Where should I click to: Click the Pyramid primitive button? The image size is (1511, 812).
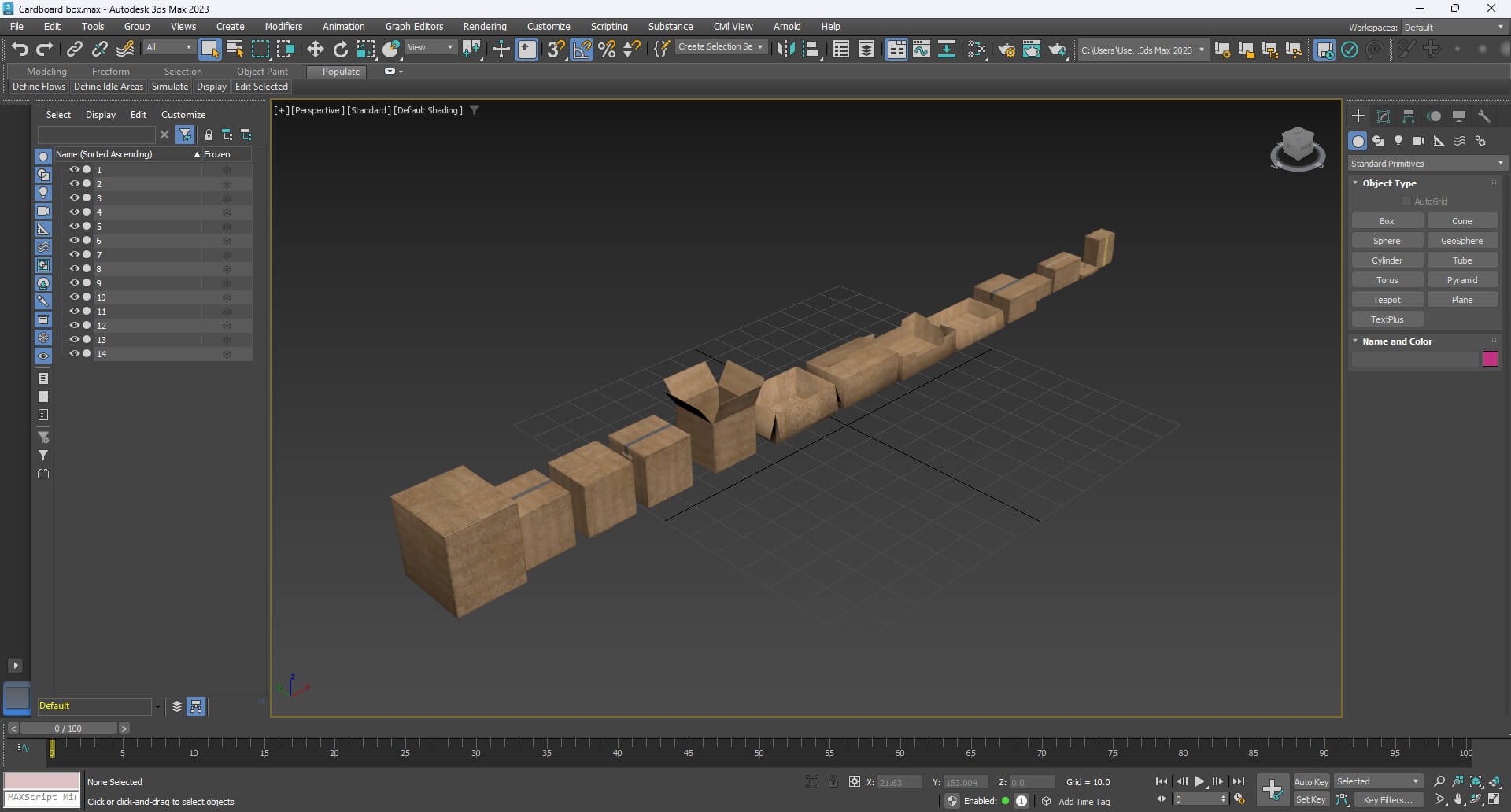click(x=1461, y=280)
